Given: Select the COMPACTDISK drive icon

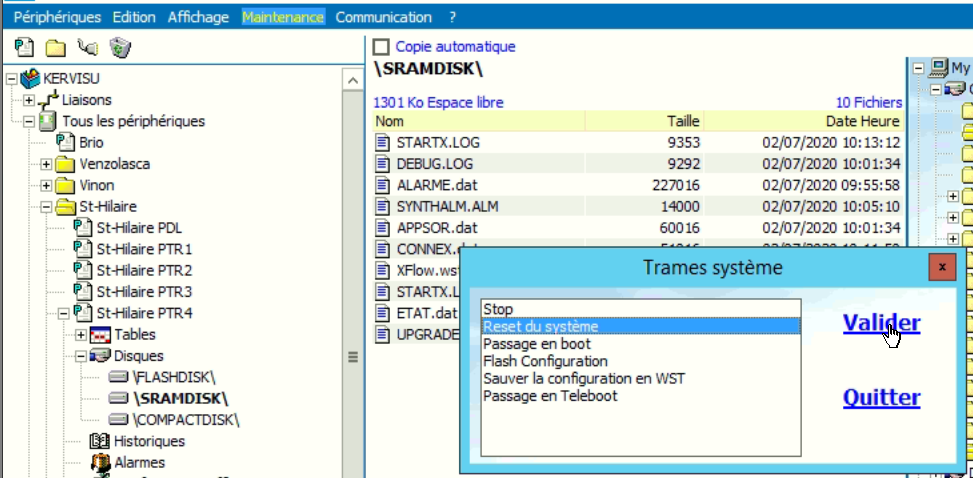Looking at the screenshot, I should [118, 419].
